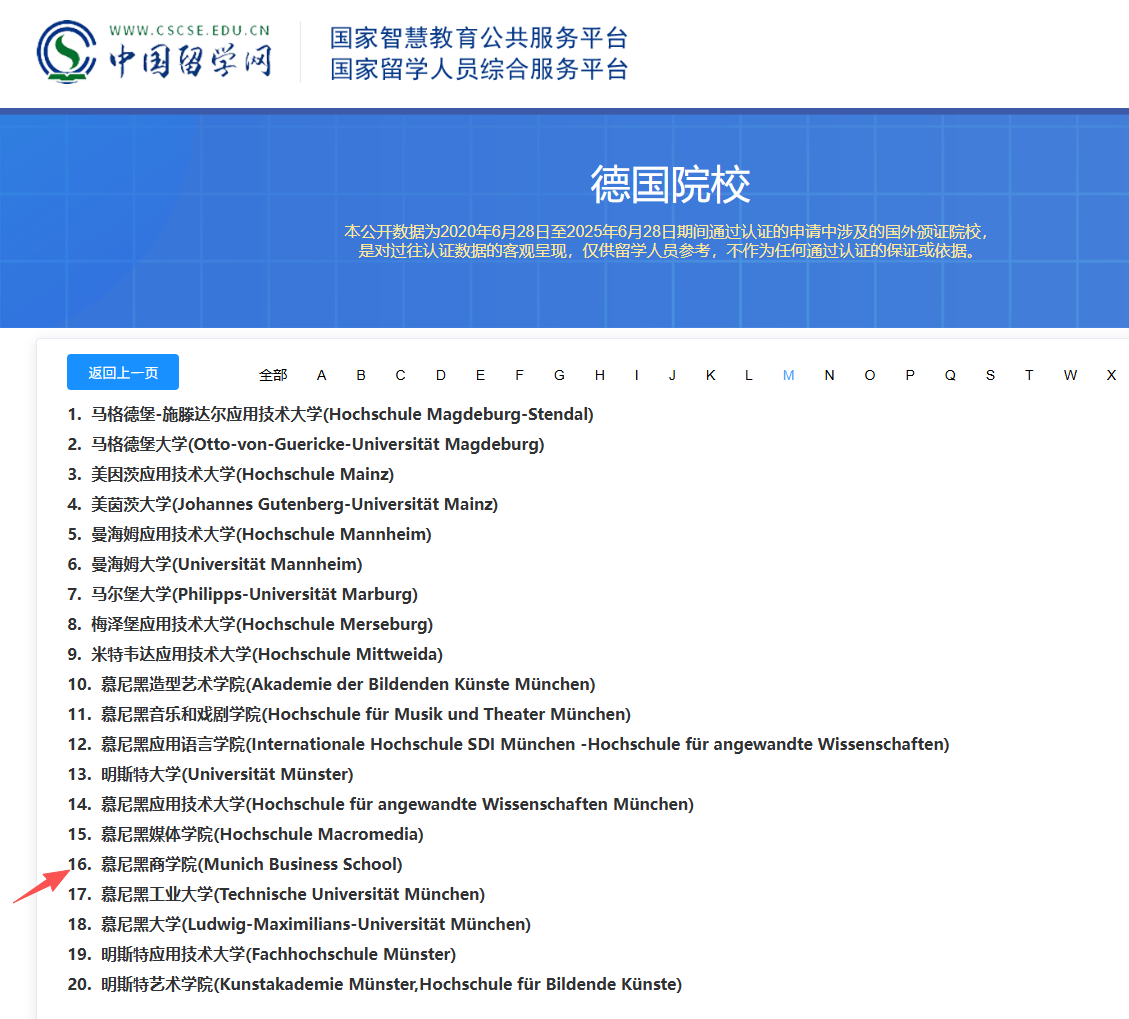
Task: Open Johannes Gutenberg-Universität Mainz entry
Action: pos(294,504)
